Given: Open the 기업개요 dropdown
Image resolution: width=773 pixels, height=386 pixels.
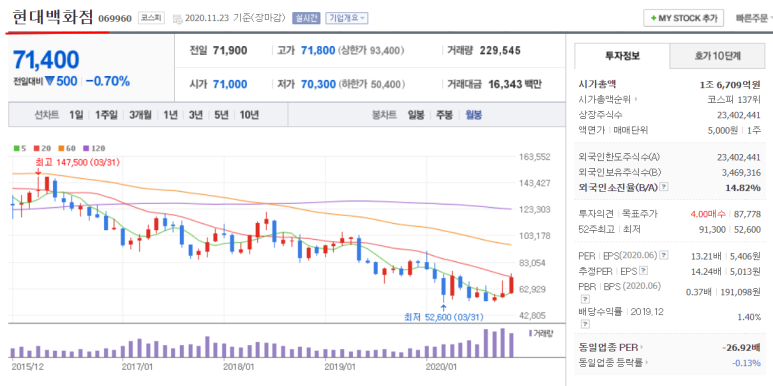Looking at the screenshot, I should point(348,18).
